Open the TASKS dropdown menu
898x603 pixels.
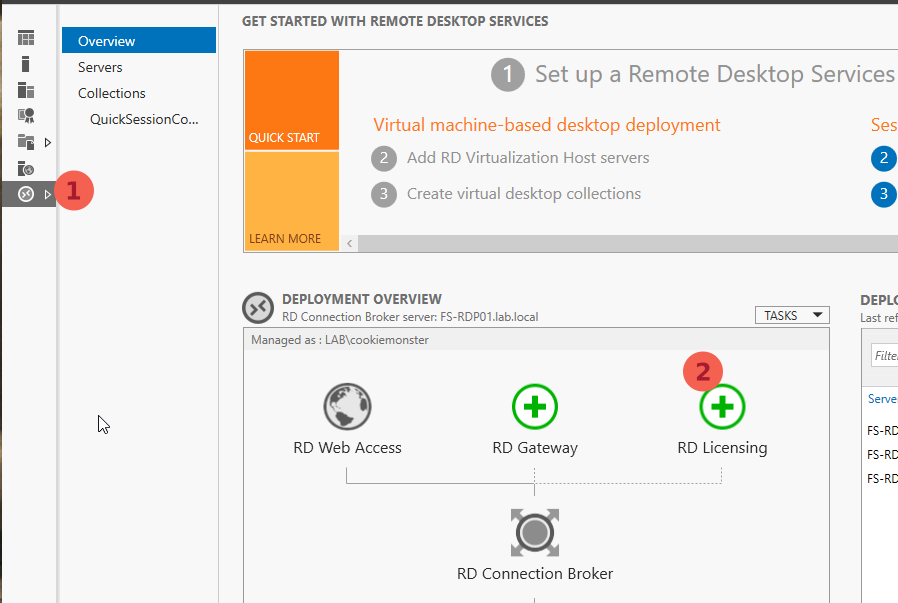pos(792,314)
